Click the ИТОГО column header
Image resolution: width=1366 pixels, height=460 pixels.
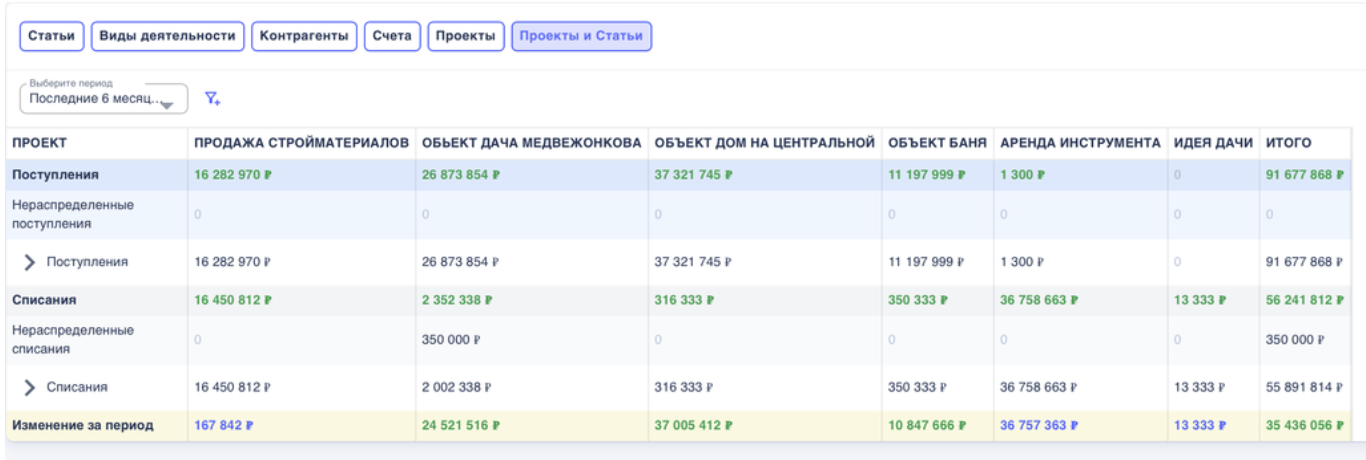pos(1288,143)
